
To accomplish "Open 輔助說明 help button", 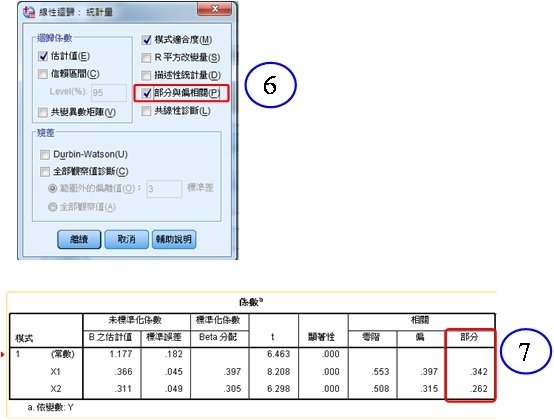I will pos(174,239).
